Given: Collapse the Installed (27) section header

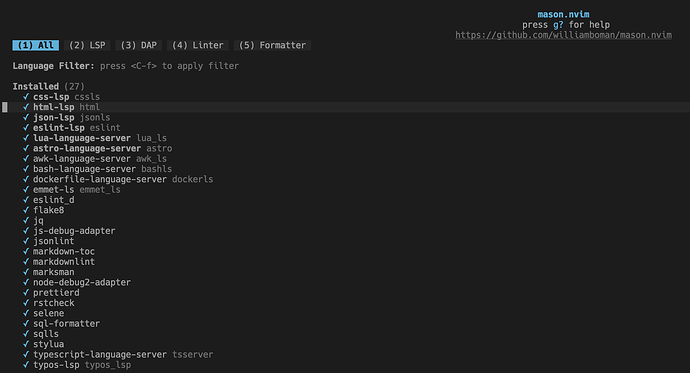Looking at the screenshot, I should tap(48, 87).
